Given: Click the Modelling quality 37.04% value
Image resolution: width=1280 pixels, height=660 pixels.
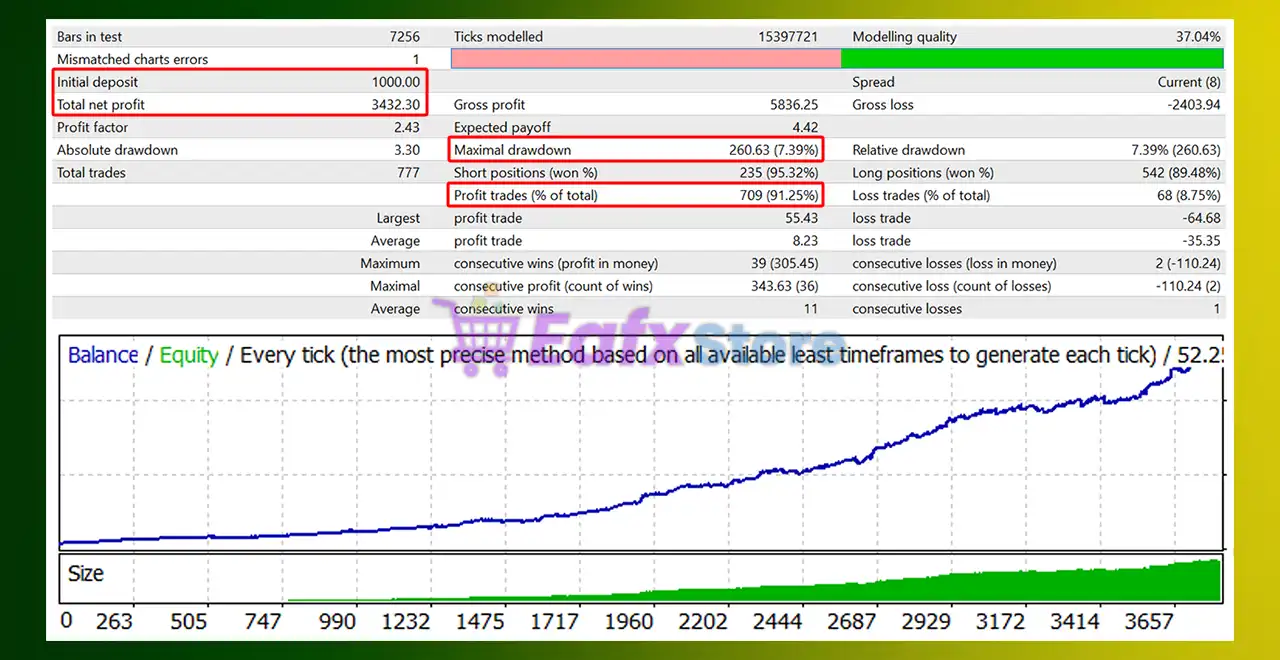Looking at the screenshot, I should (x=1197, y=37).
